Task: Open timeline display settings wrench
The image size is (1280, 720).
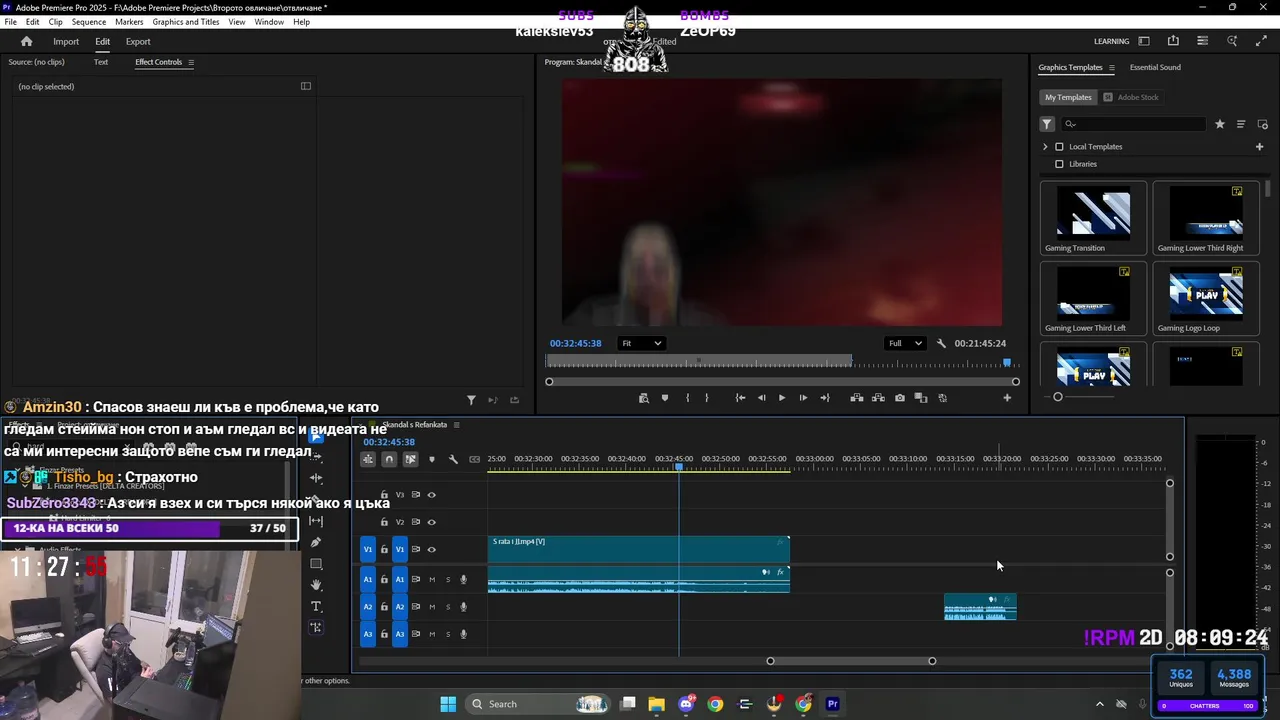Action: pyautogui.click(x=453, y=459)
